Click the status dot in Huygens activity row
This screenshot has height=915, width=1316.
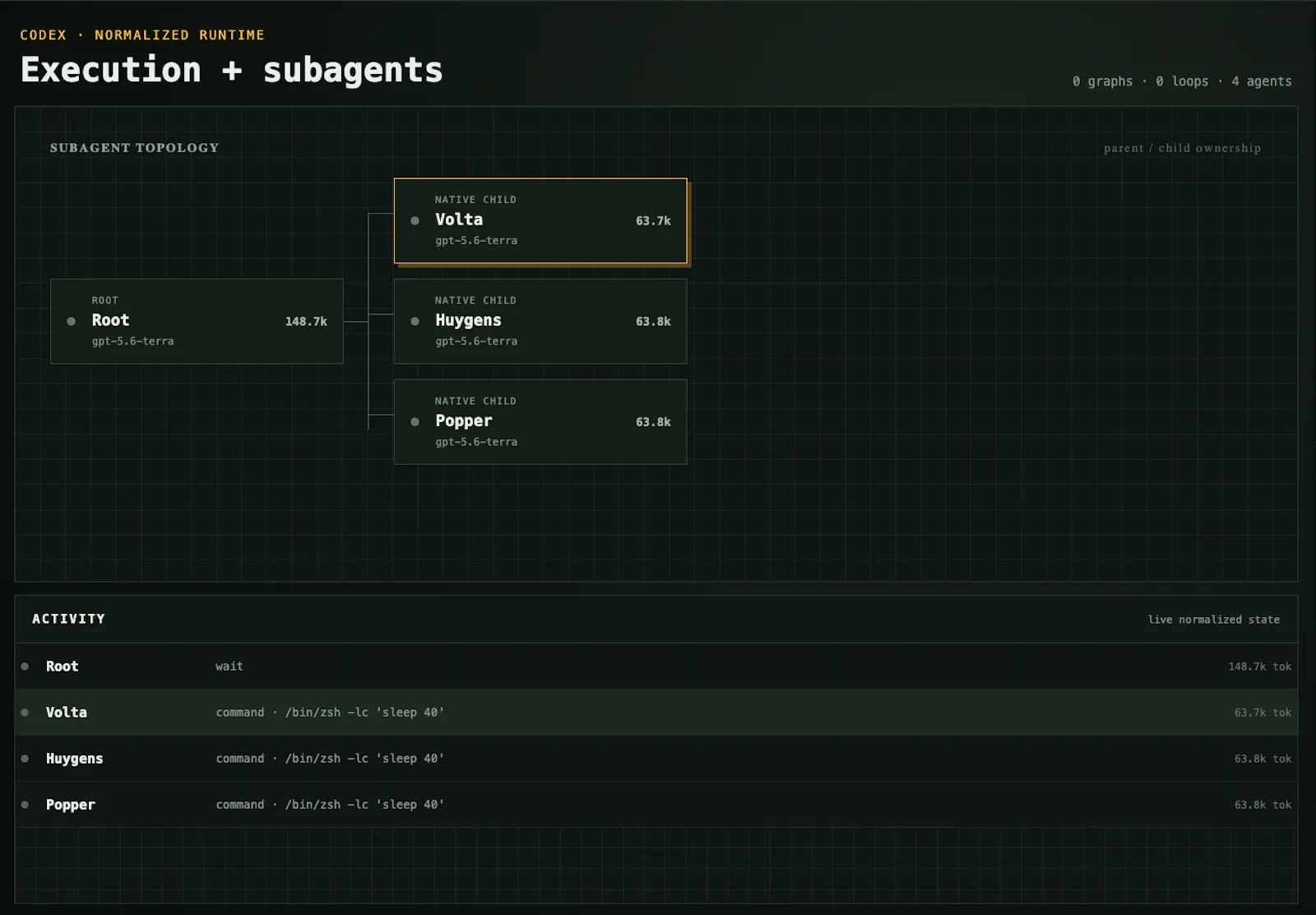point(25,759)
